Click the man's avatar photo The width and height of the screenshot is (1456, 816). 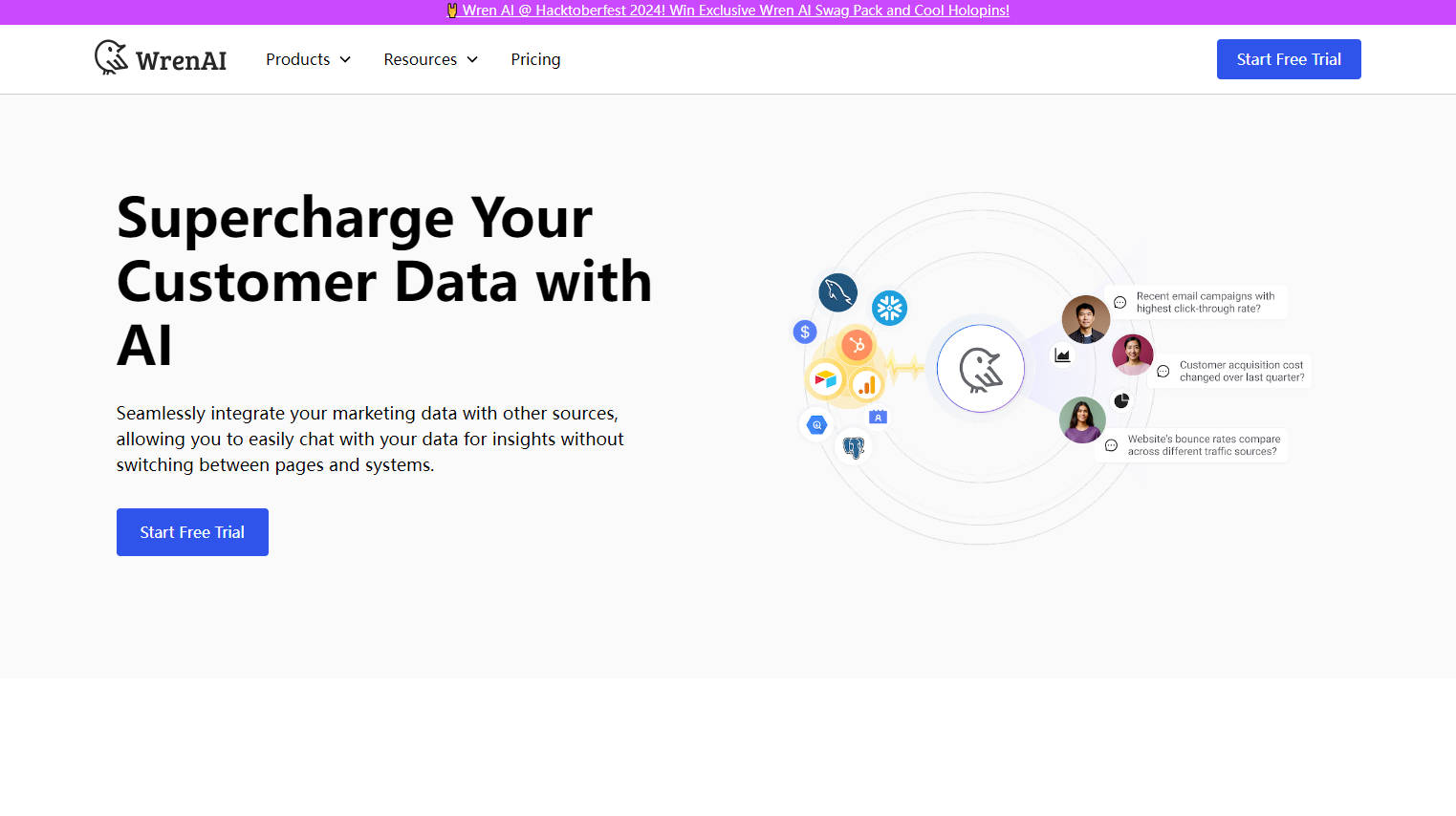1085,319
